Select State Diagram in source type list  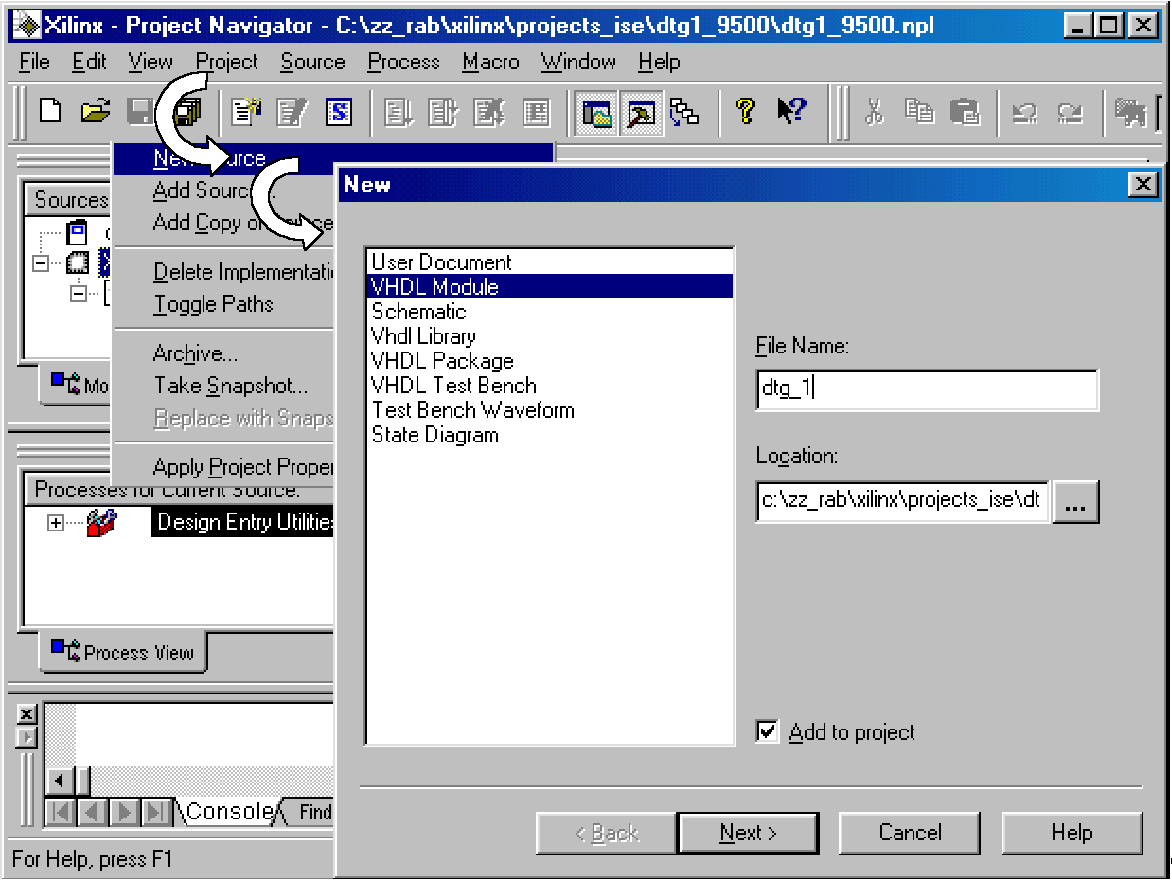549,434
